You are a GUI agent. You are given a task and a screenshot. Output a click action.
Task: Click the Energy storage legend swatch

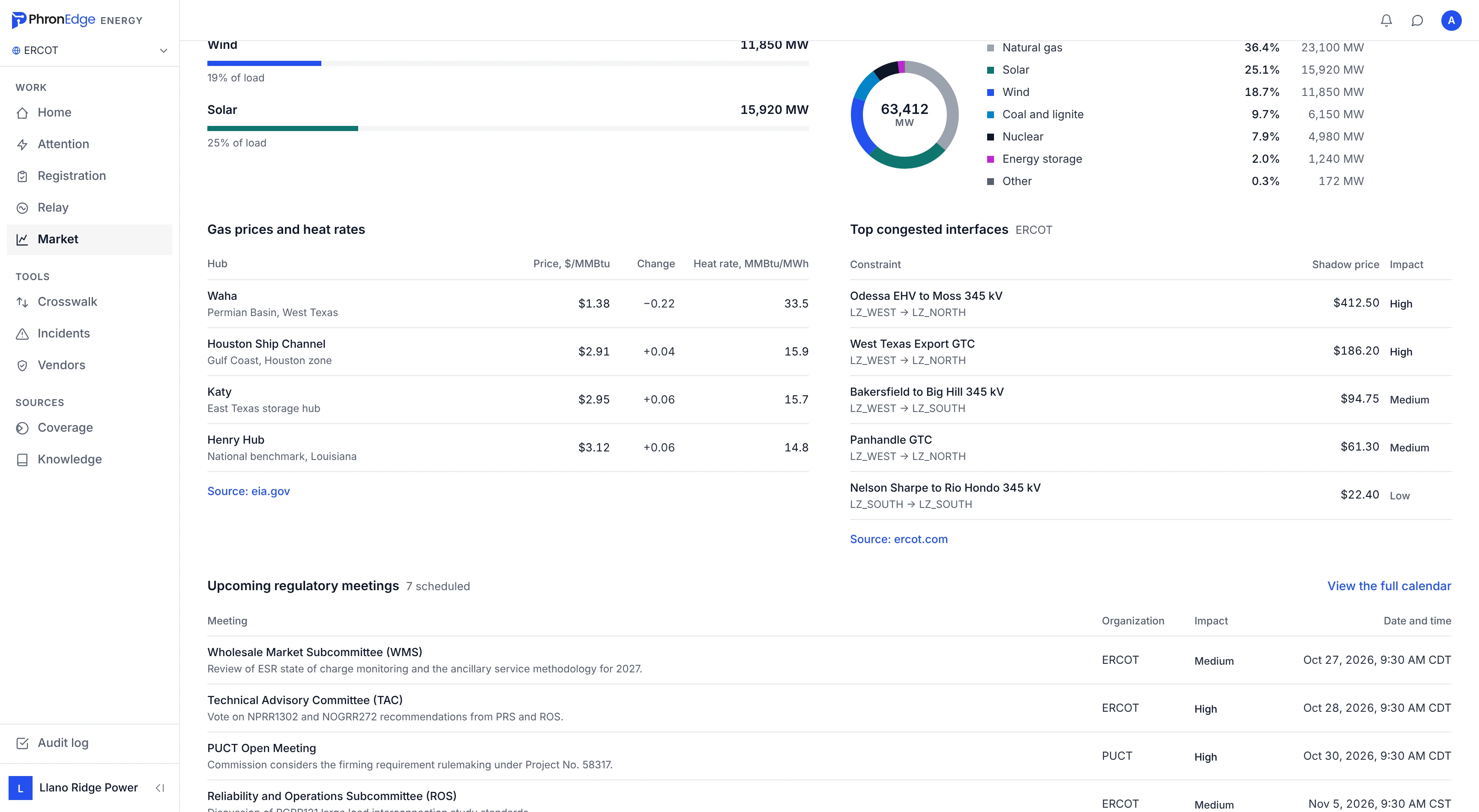(991, 159)
